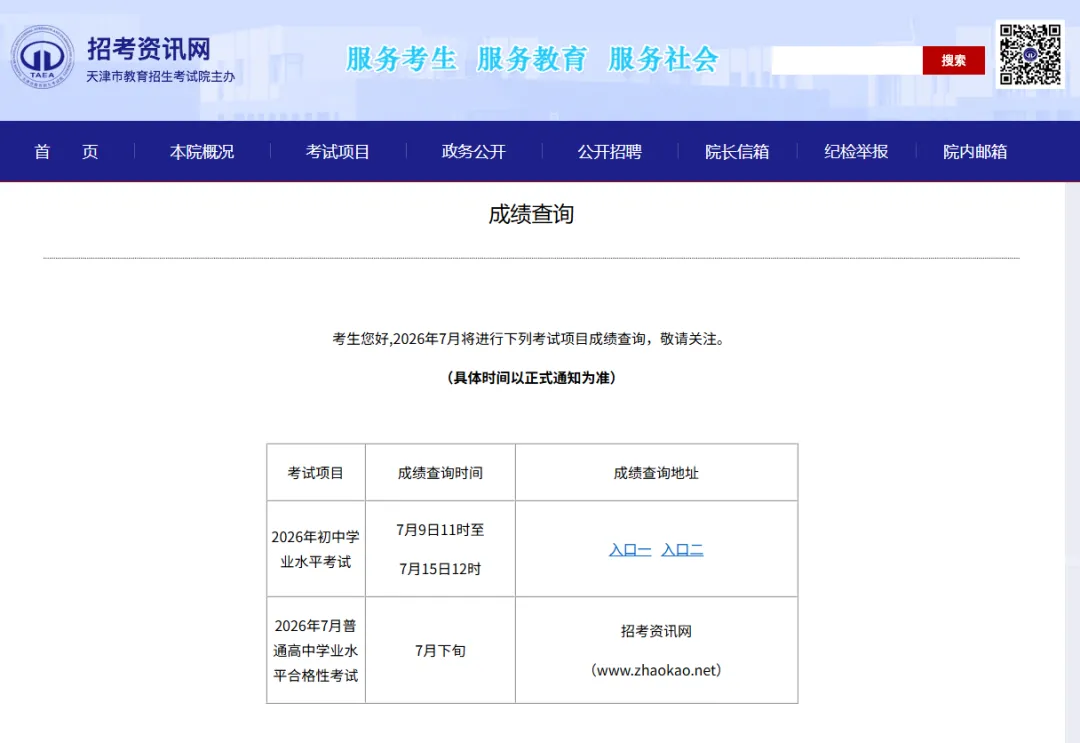
Task: Click the 招考资讯网 site title
Action: click(149, 49)
